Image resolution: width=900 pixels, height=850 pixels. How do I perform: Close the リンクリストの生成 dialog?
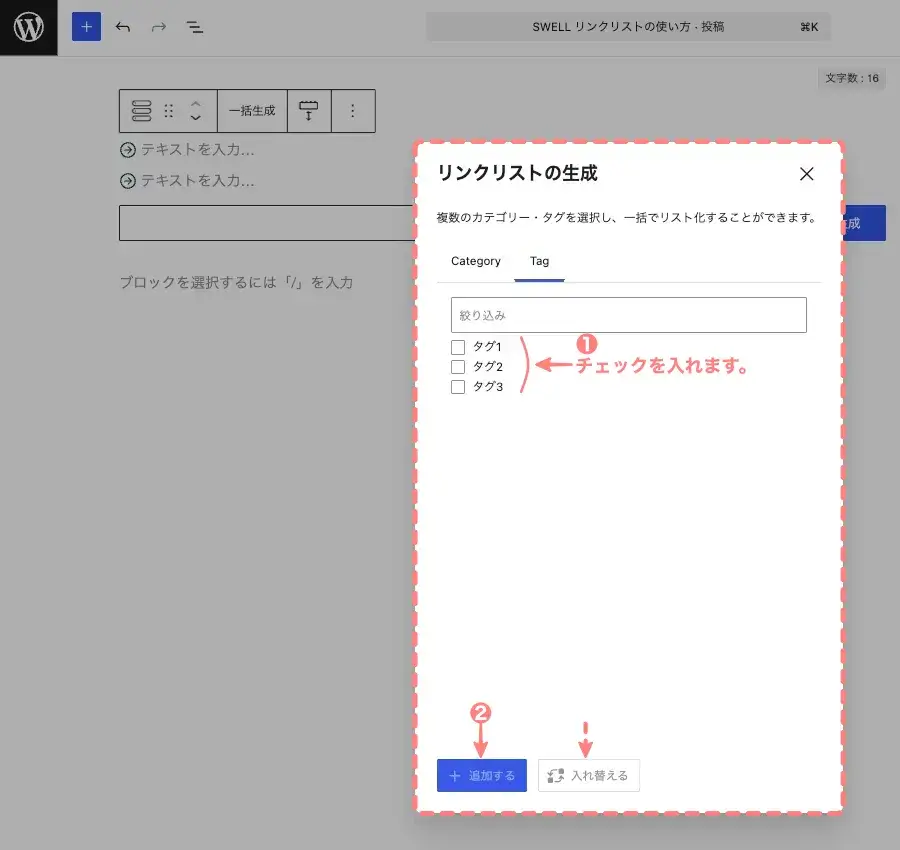coord(806,174)
